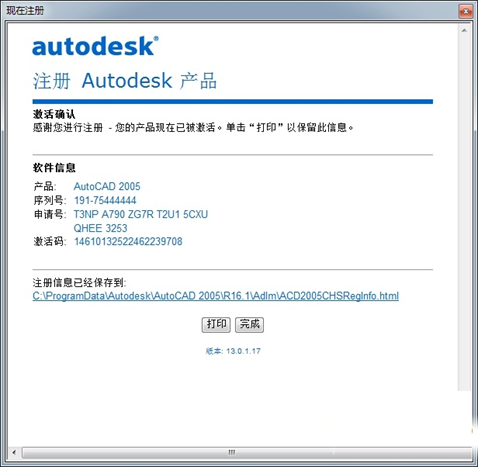
Task: Click the 注册信息已经保存到 label
Action: click(x=79, y=283)
